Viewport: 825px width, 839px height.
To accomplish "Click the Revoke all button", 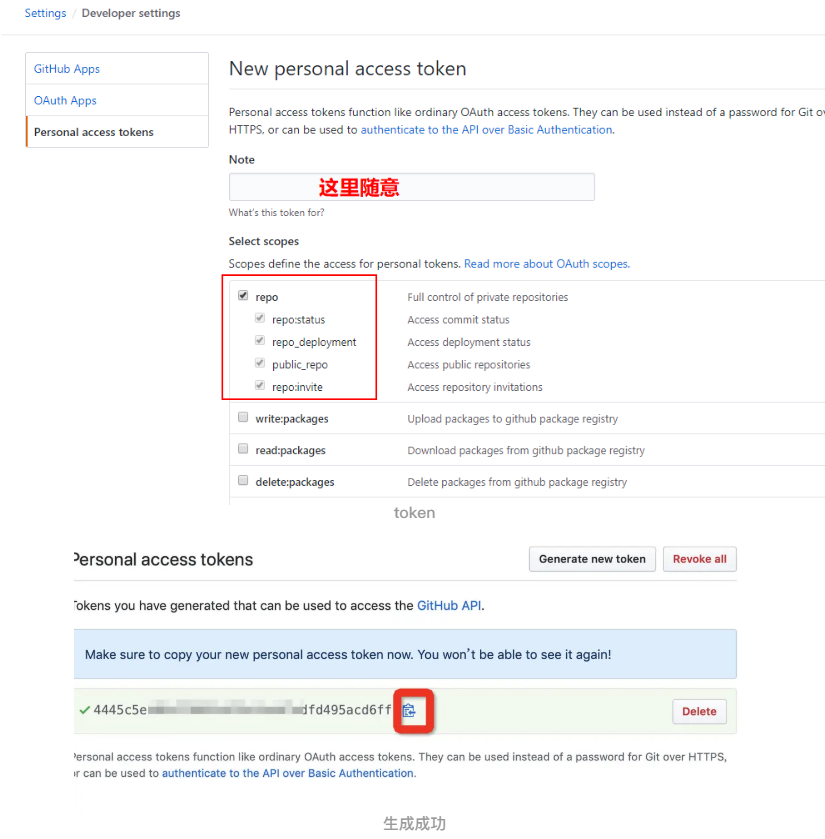I will [x=699, y=559].
